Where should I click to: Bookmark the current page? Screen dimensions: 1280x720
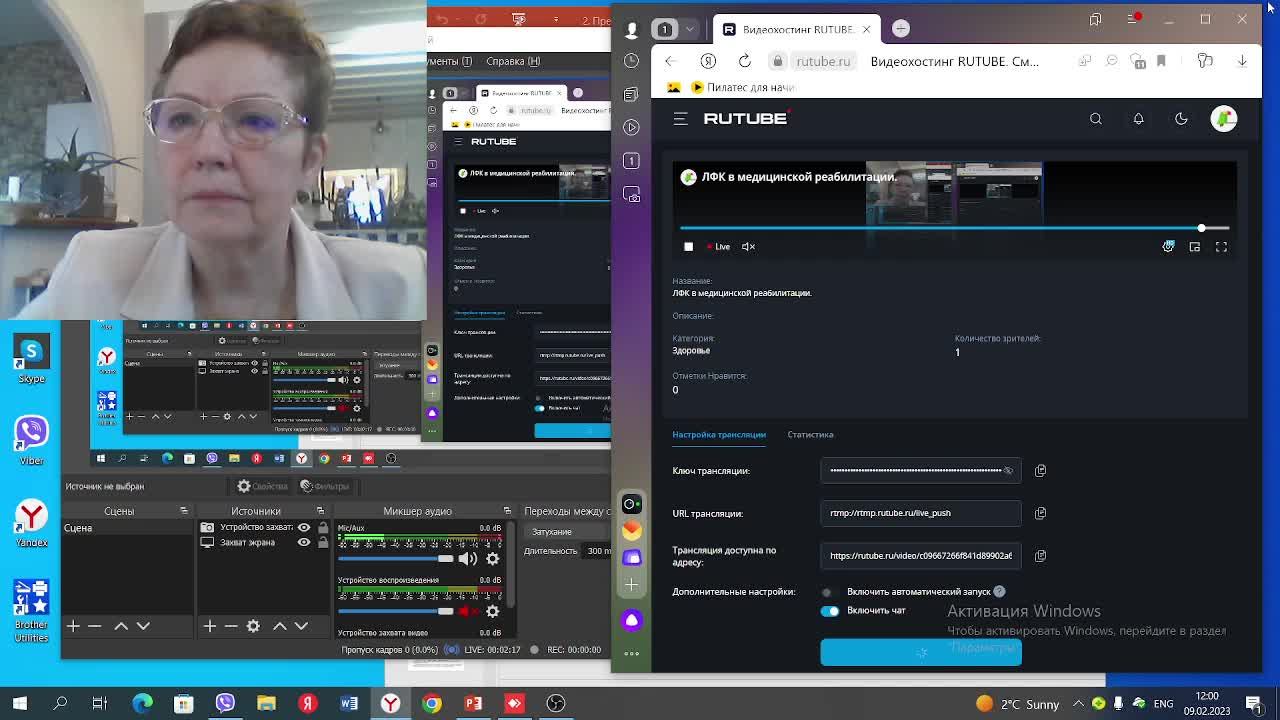[1161, 61]
